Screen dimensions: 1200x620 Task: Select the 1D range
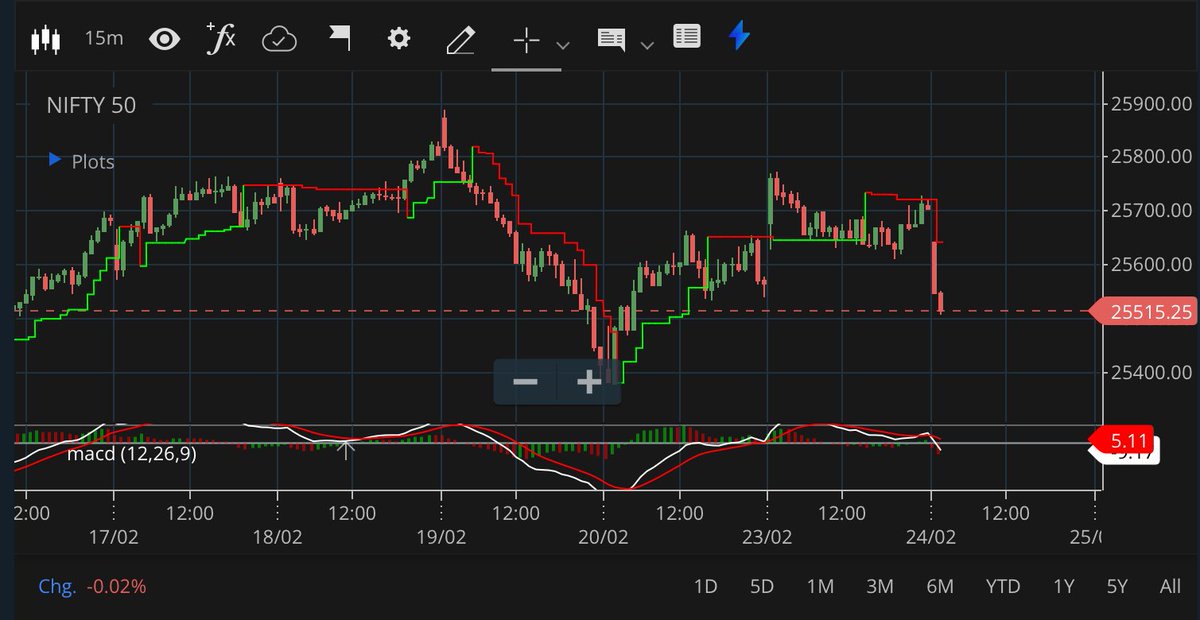(x=706, y=587)
